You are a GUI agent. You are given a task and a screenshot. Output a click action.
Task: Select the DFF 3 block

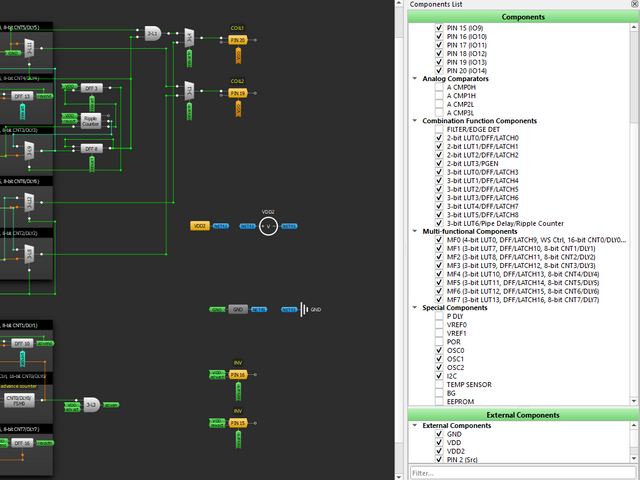90,88
